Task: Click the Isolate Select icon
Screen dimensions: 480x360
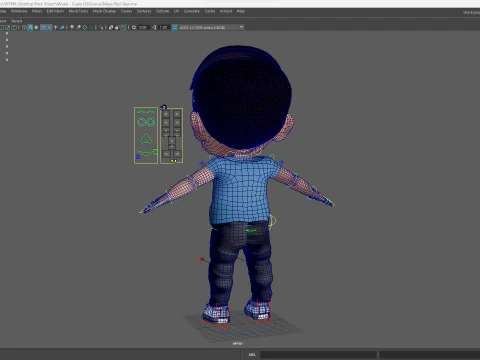Action: click(101, 27)
